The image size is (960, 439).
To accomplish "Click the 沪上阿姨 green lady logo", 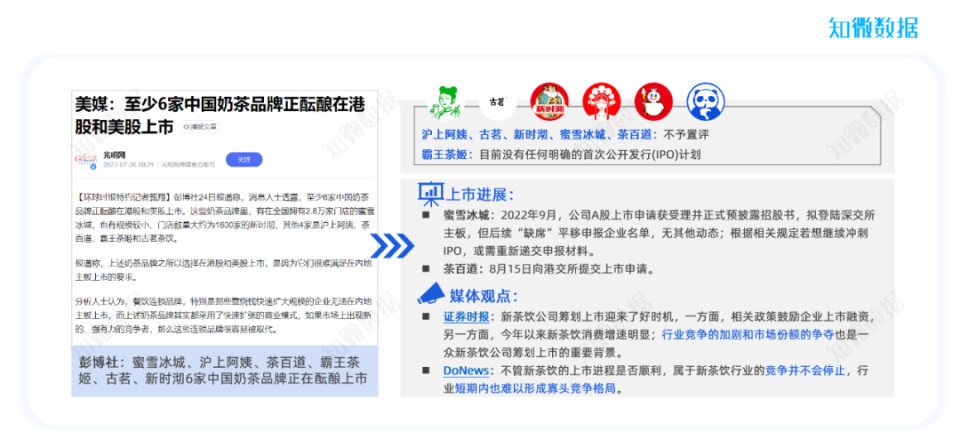I will (447, 102).
